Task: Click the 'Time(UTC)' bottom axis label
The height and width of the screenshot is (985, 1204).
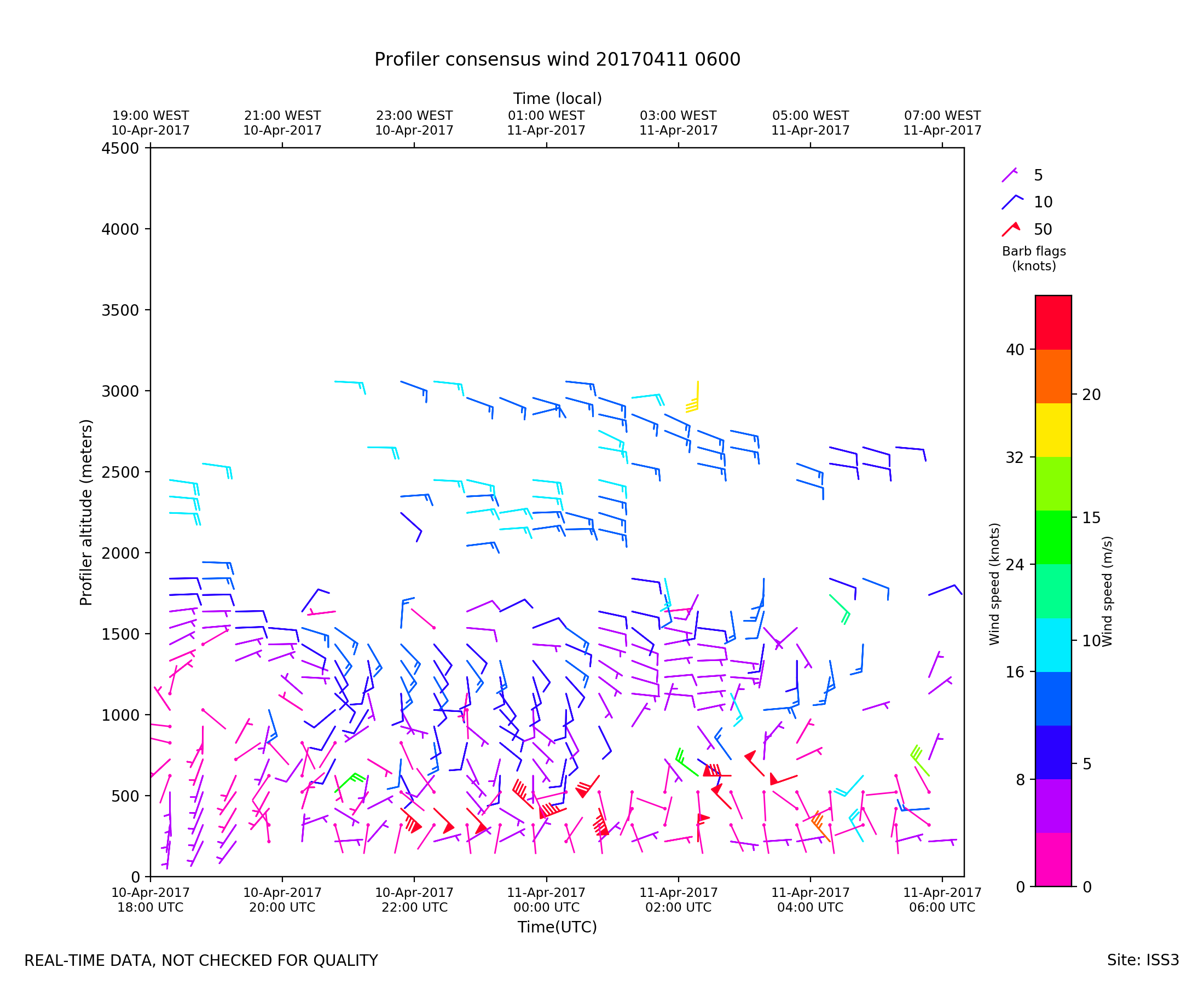Action: [557, 927]
